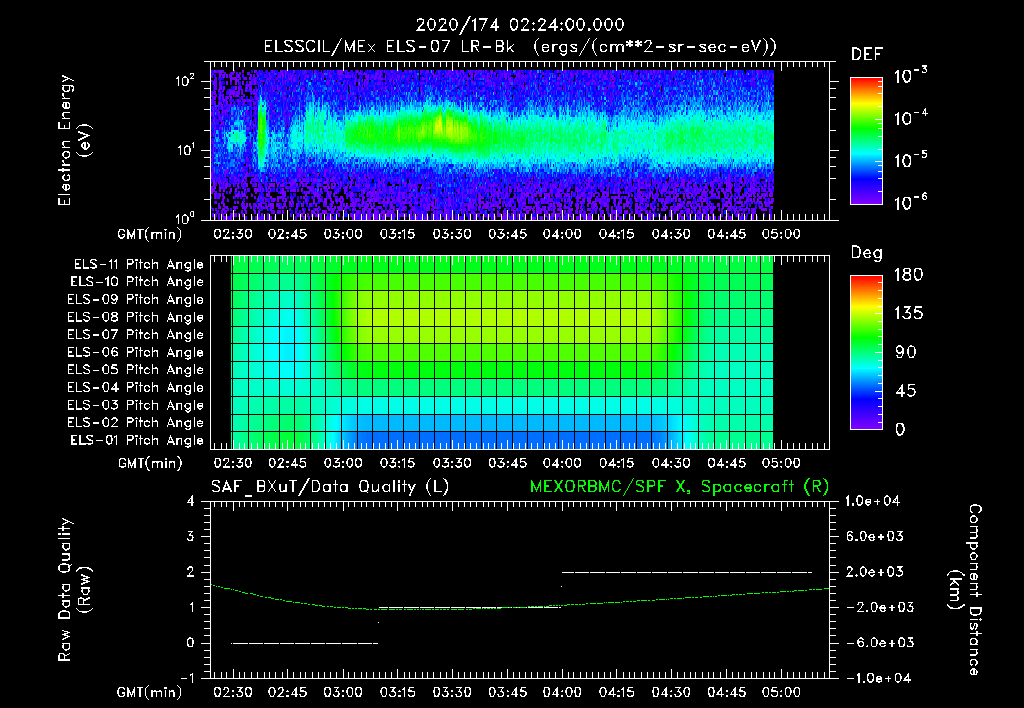Select the ELS-10 Pitch Angle row label
The image size is (1024, 708).
pyautogui.click(x=137, y=282)
